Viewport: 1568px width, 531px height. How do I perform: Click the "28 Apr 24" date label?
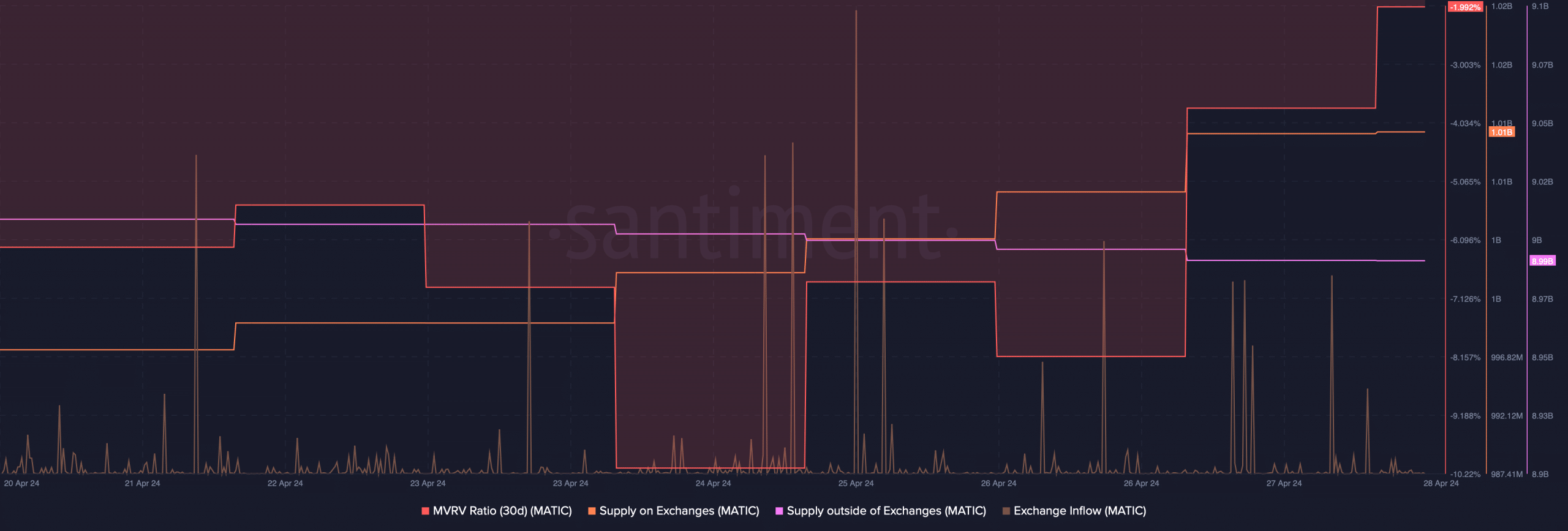[1441, 483]
